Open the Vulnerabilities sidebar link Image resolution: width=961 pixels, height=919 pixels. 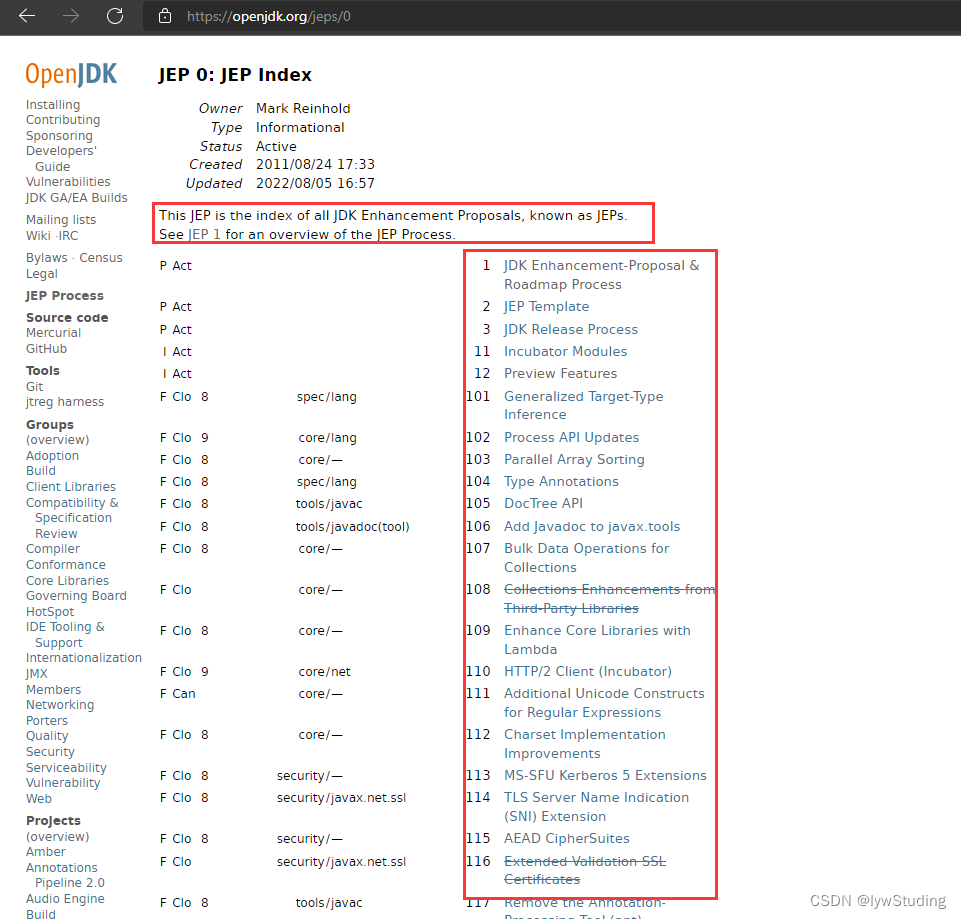(x=68, y=182)
